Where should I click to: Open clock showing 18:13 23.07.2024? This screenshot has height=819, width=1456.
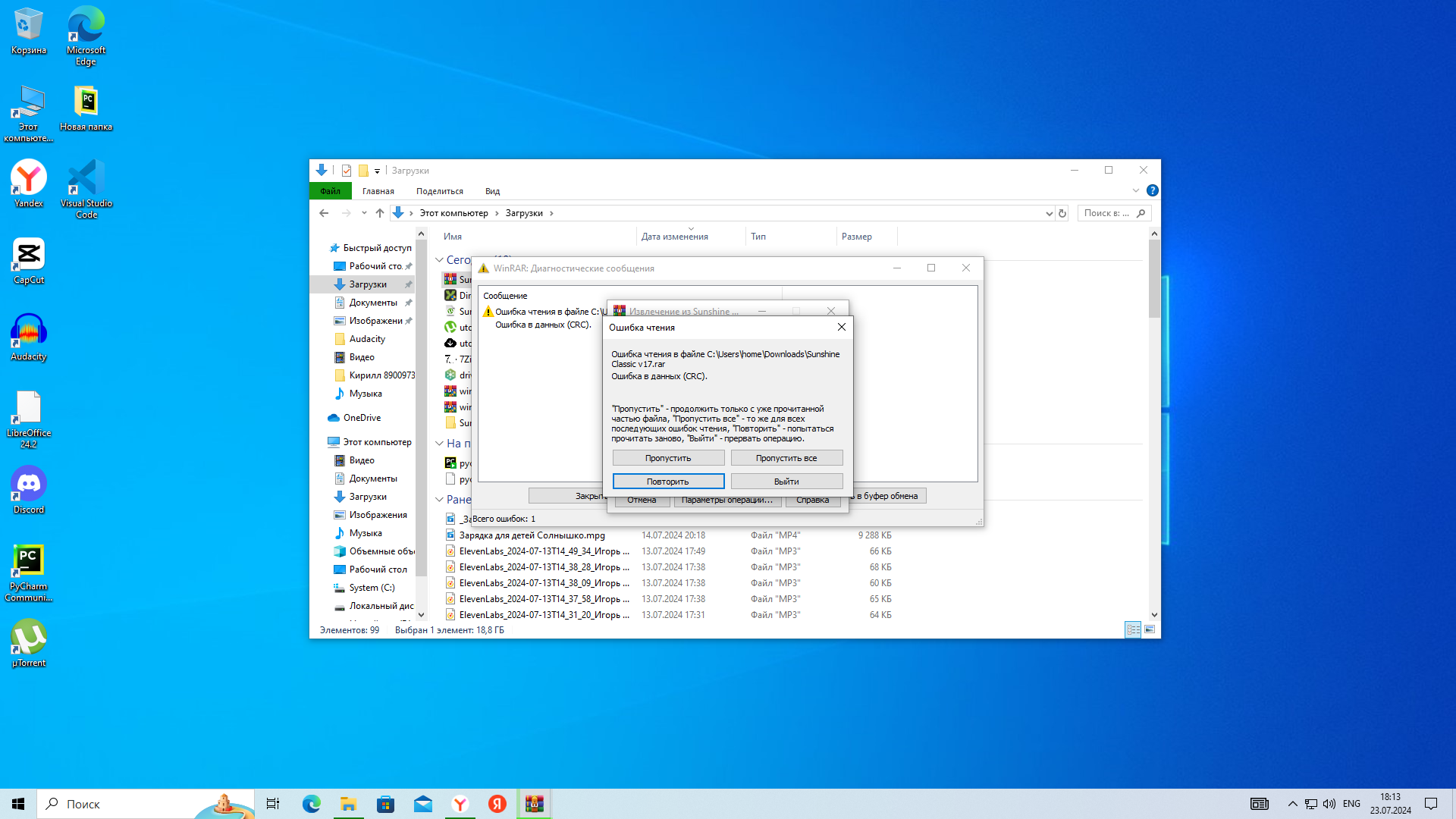pyautogui.click(x=1390, y=804)
